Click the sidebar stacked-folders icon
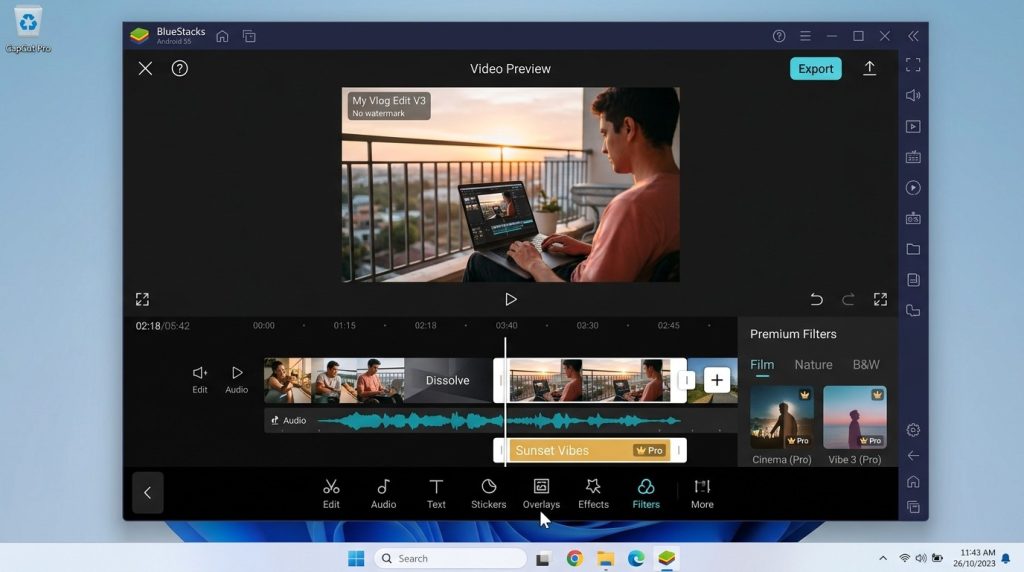Image resolution: width=1024 pixels, height=572 pixels. 913,310
